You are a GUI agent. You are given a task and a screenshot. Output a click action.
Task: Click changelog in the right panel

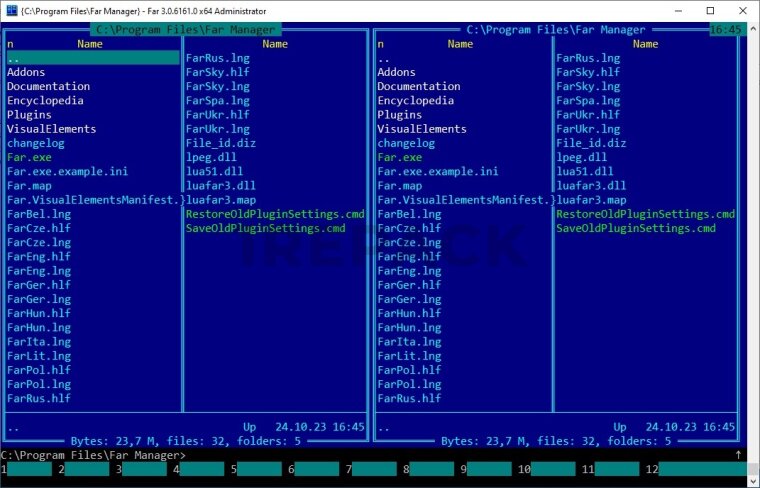(406, 144)
